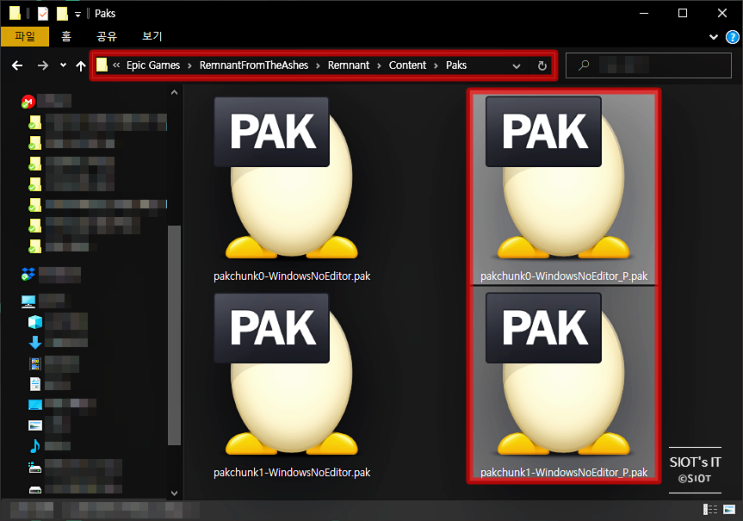Open Explorer help question mark icon
The width and height of the screenshot is (743, 521).
click(732, 37)
